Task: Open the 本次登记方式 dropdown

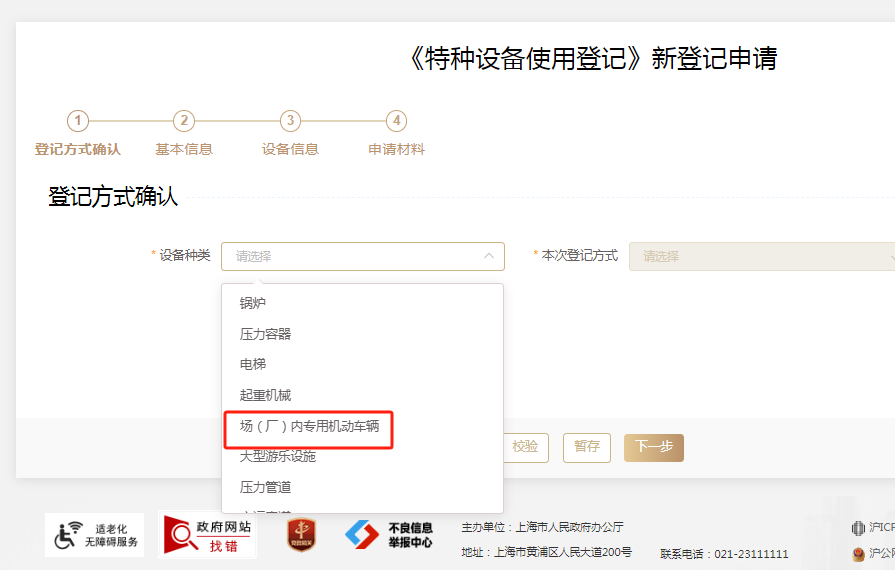Action: [x=762, y=256]
